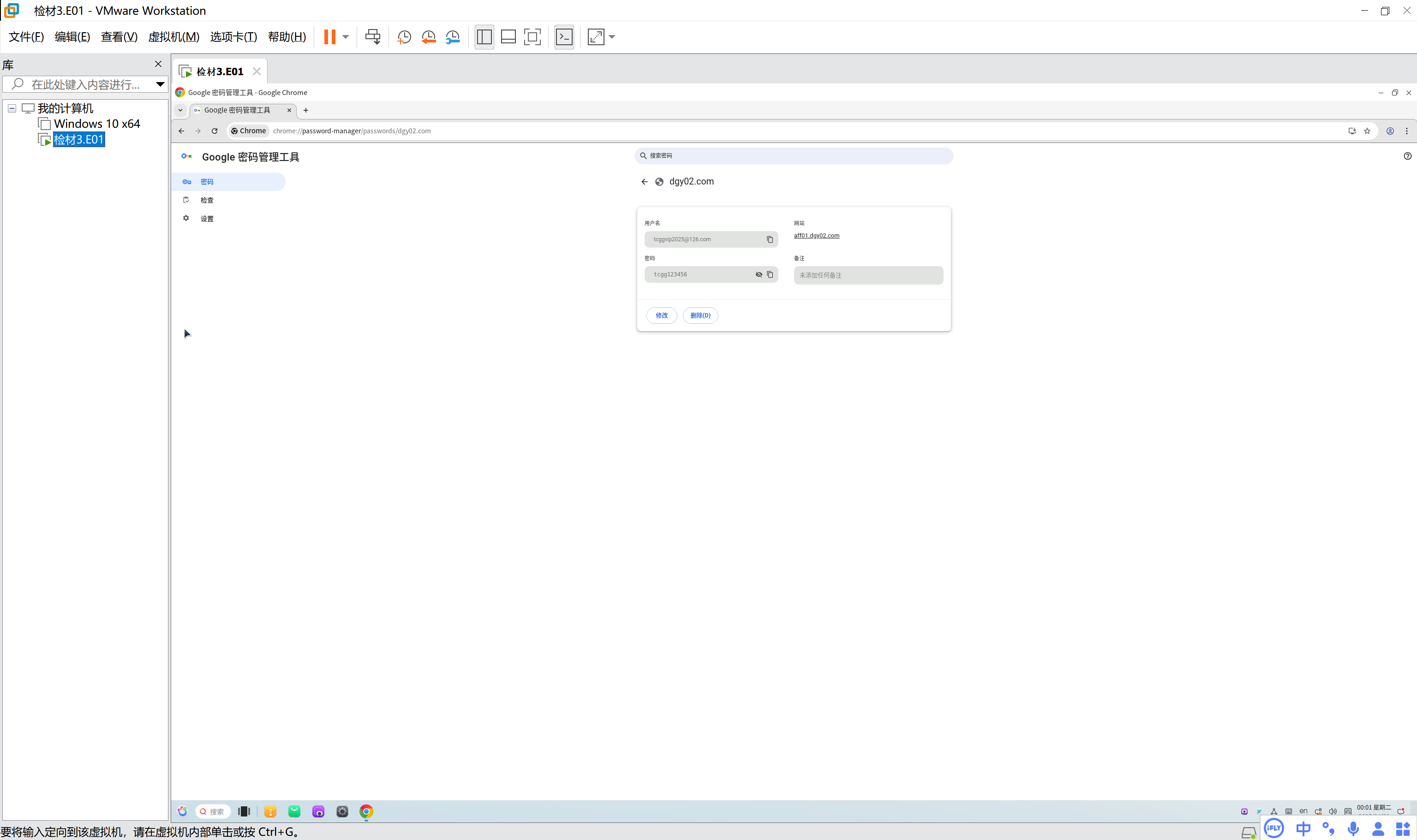Click the Chrome icon in guest taskbar
The image size is (1417, 840).
(x=366, y=811)
